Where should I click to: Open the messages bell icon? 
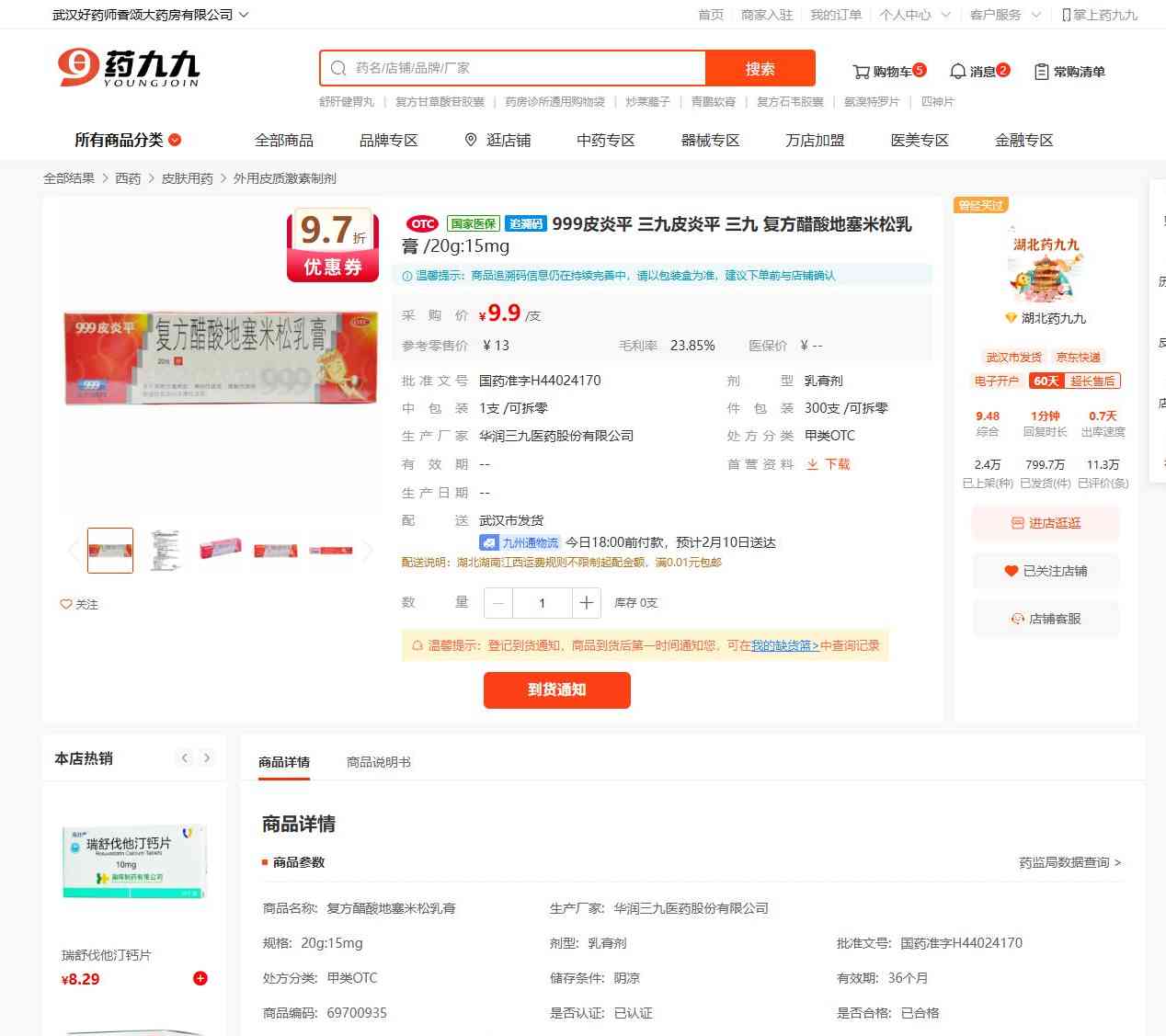pos(957,71)
